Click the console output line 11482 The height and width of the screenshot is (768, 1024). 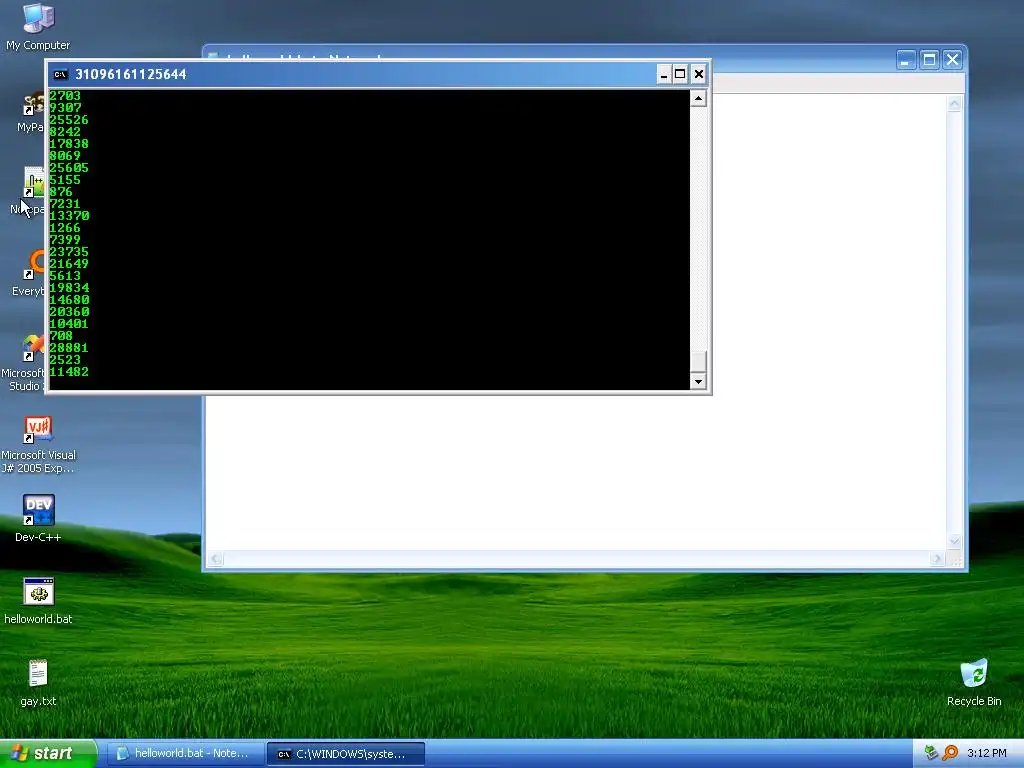click(x=69, y=372)
